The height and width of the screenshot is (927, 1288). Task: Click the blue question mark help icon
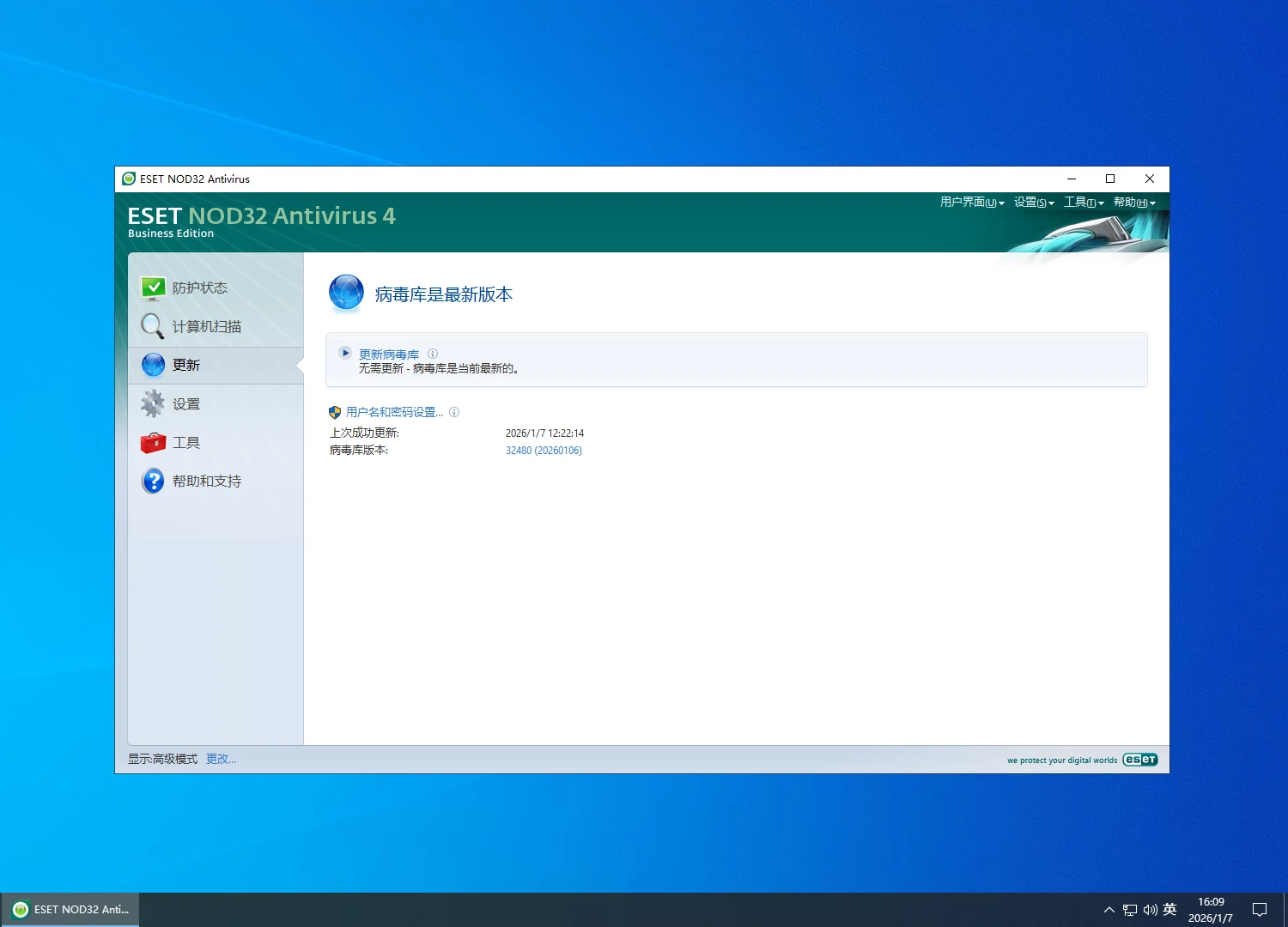pos(153,481)
